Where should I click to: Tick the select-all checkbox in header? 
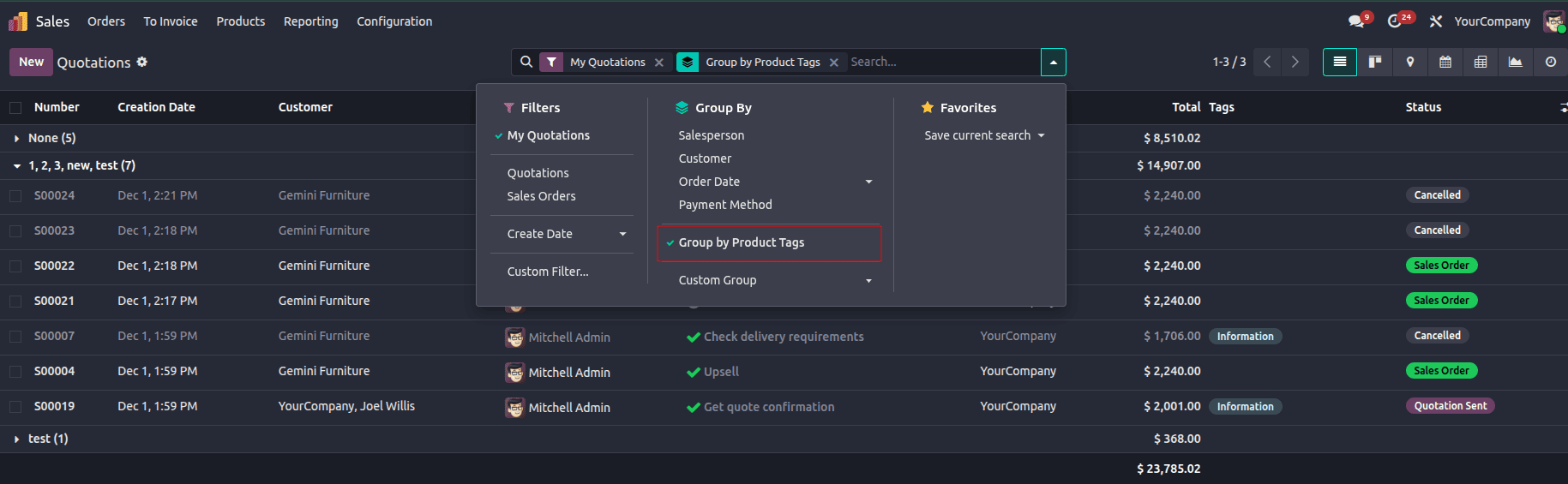(15, 108)
